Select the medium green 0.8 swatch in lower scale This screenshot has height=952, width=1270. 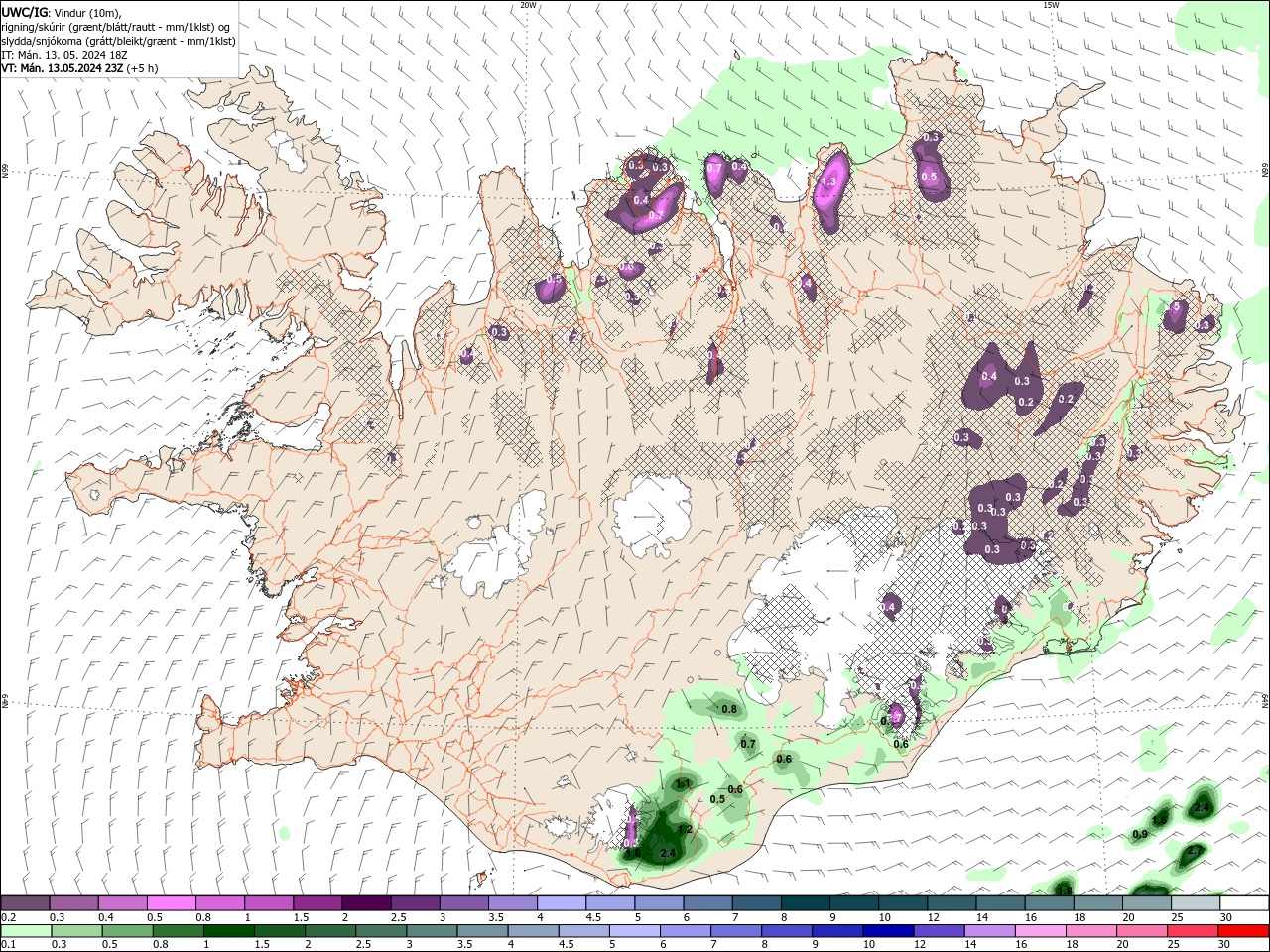tap(179, 931)
